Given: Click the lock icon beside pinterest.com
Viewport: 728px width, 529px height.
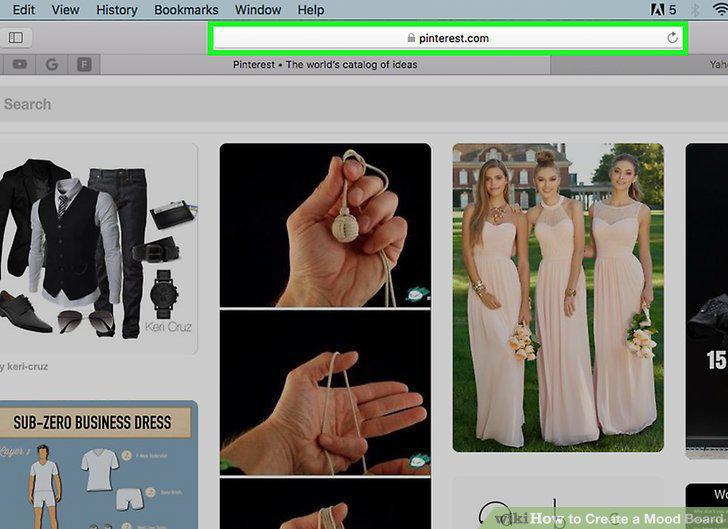Looking at the screenshot, I should 411,38.
